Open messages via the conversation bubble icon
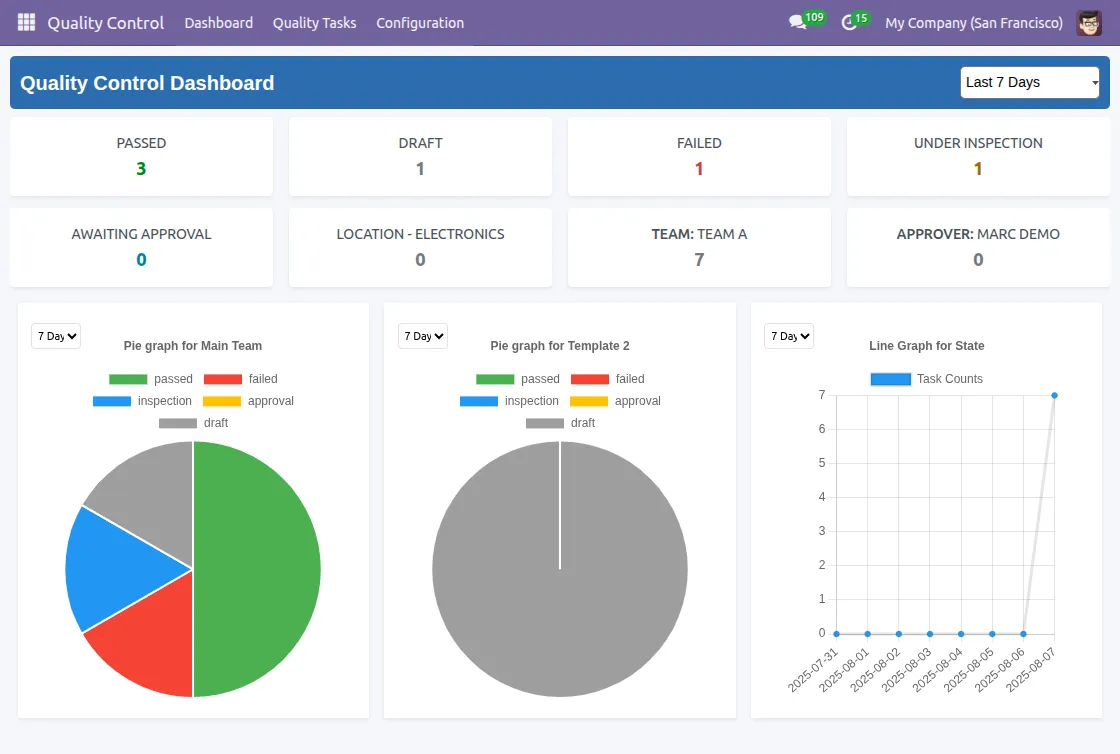1120x754 pixels. click(x=798, y=22)
